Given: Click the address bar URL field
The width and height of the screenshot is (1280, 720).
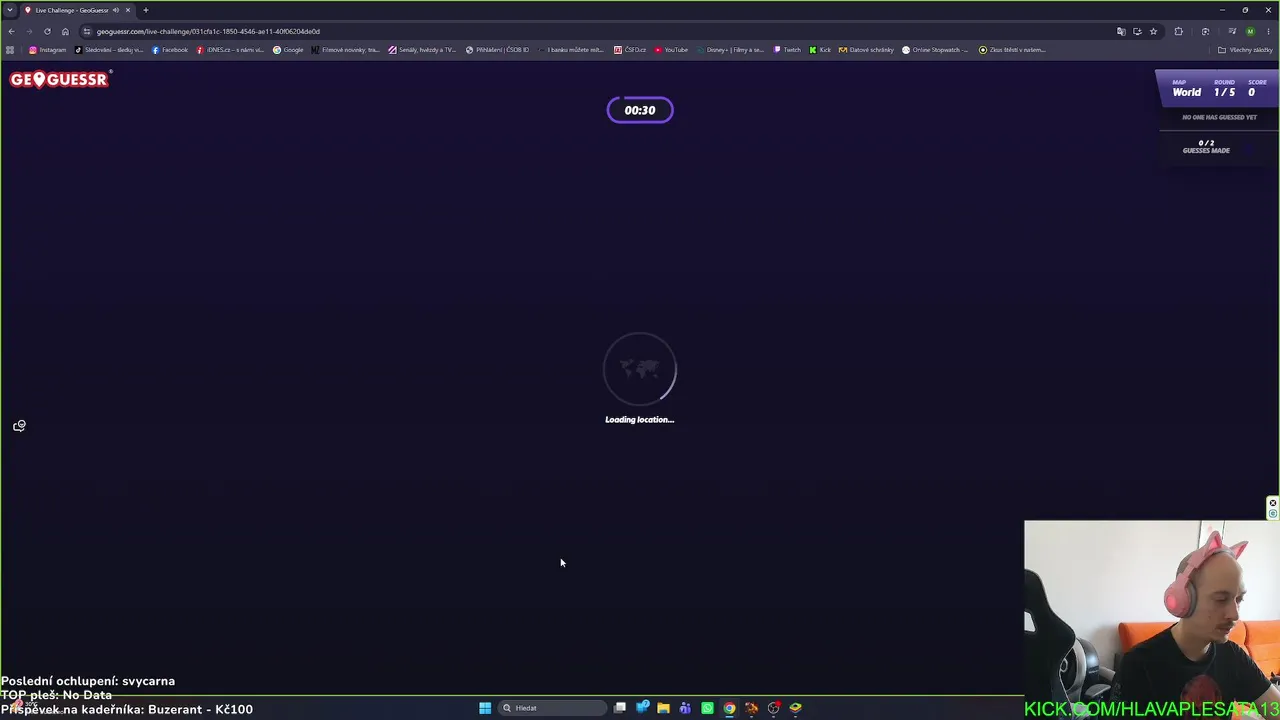Looking at the screenshot, I should (600, 31).
